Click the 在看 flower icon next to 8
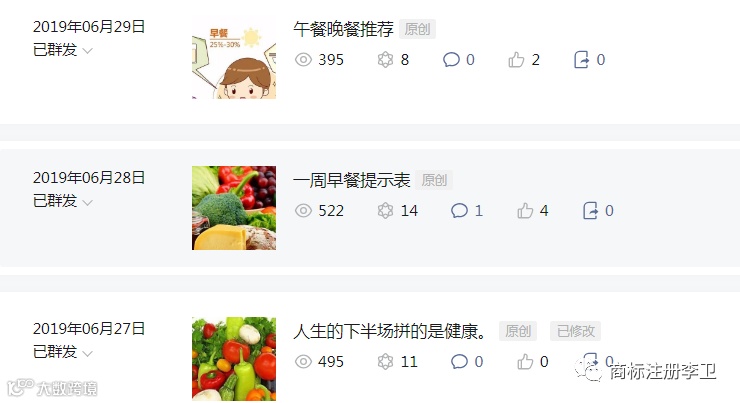Image resolution: width=740 pixels, height=403 pixels. [x=385, y=60]
